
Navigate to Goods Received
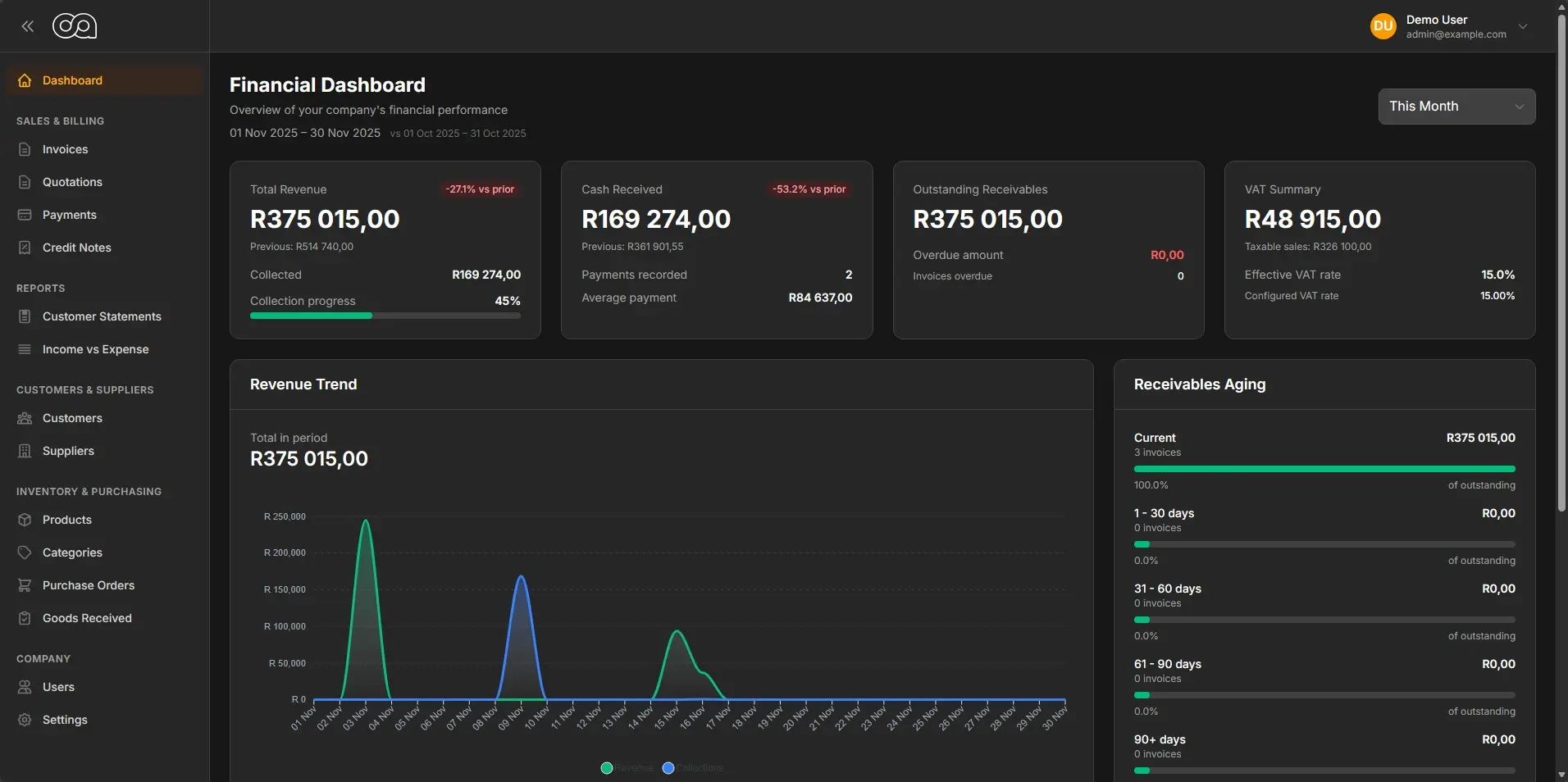point(87,618)
